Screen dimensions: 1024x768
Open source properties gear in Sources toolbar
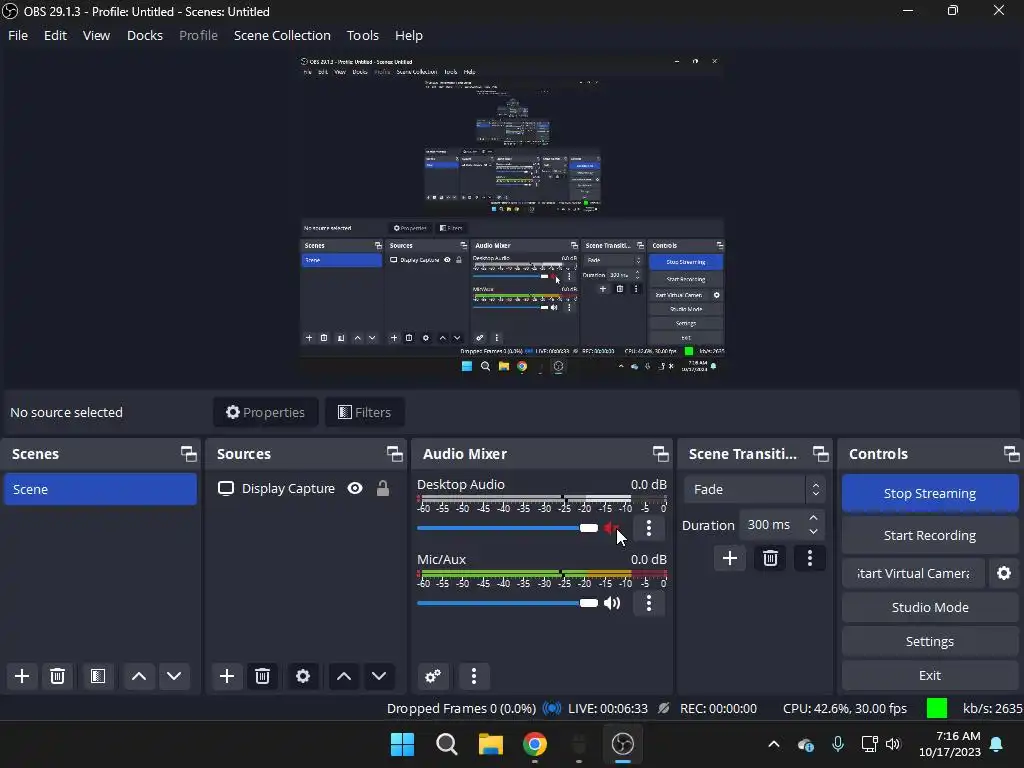tap(303, 676)
